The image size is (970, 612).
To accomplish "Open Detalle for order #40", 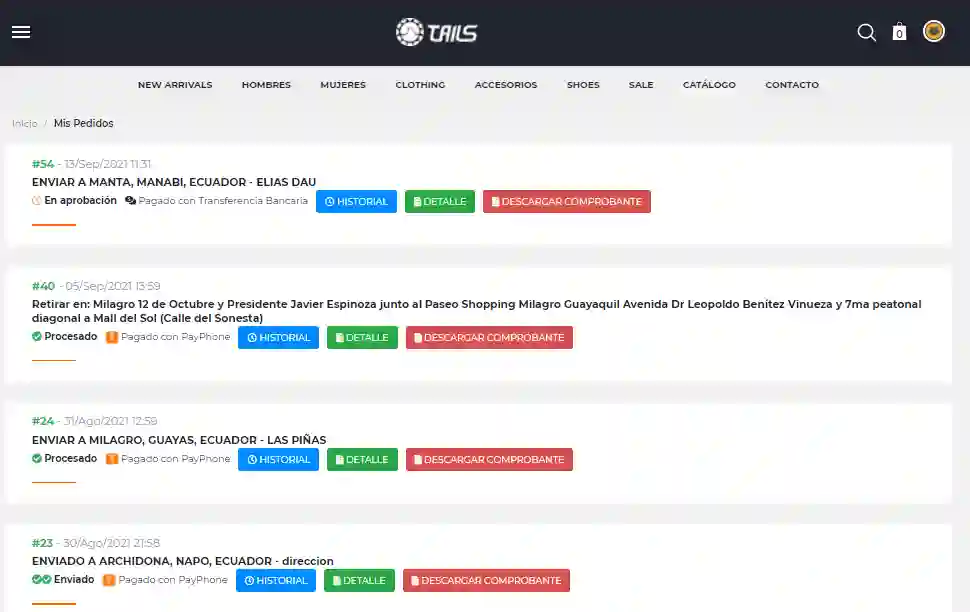I will click(x=362, y=338).
